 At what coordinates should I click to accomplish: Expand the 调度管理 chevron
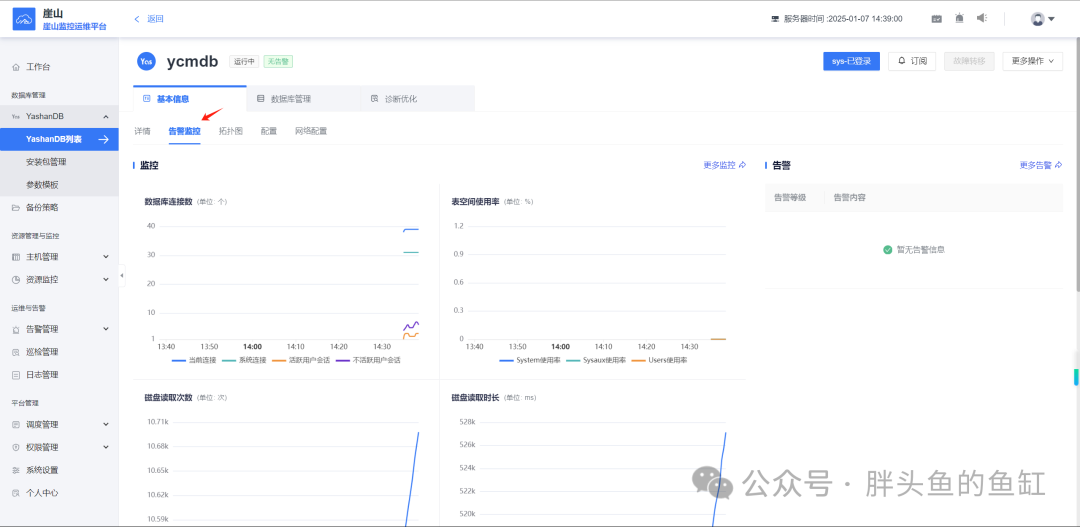click(x=105, y=424)
